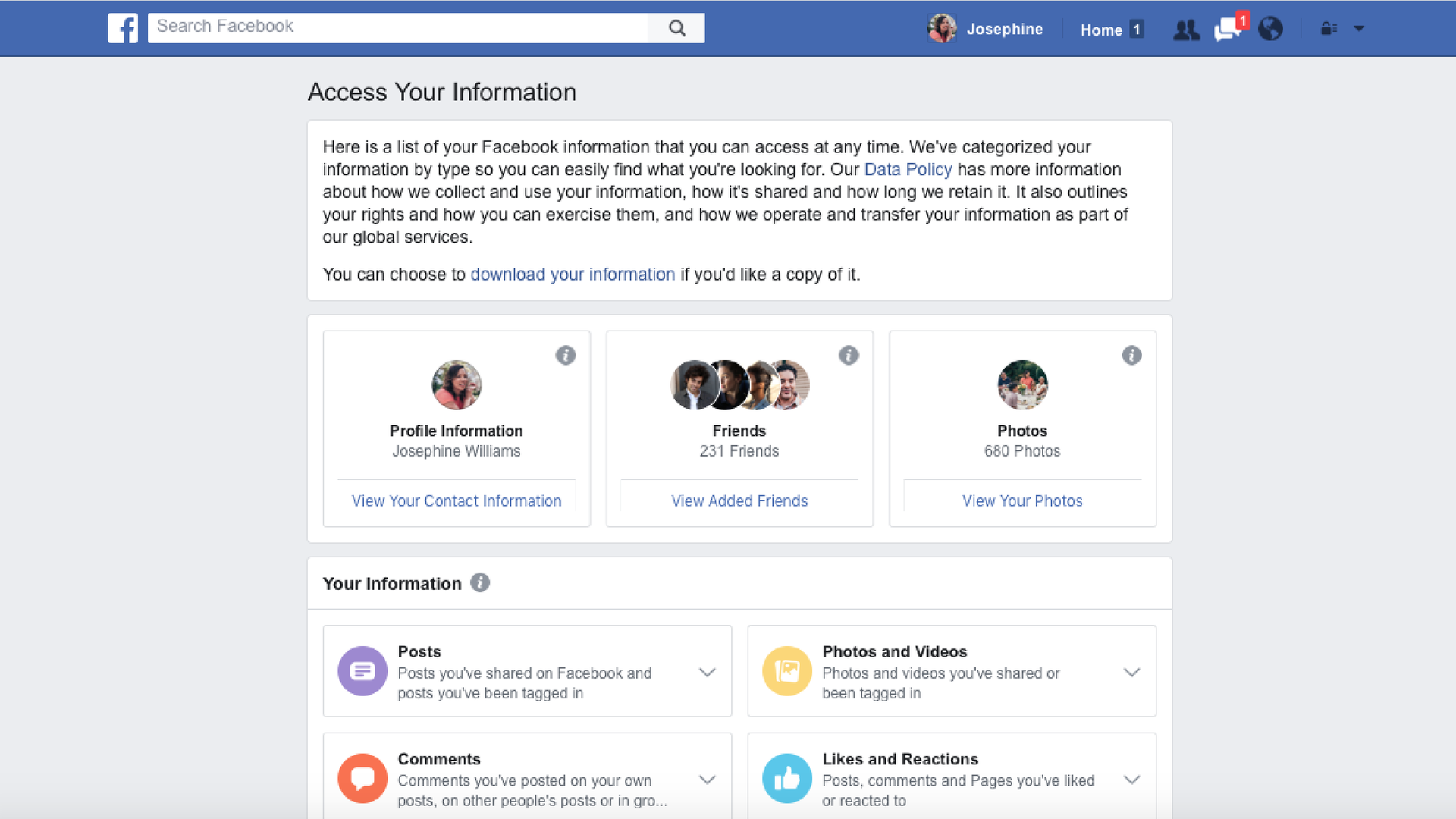Image resolution: width=1456 pixels, height=819 pixels.
Task: Check notifications via the globe icon
Action: (x=1270, y=29)
